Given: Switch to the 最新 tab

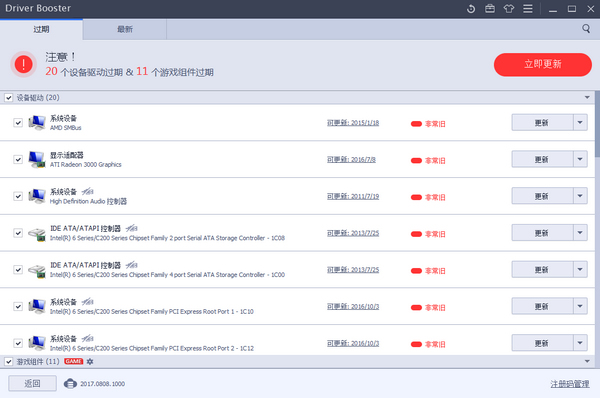Looking at the screenshot, I should (125, 29).
